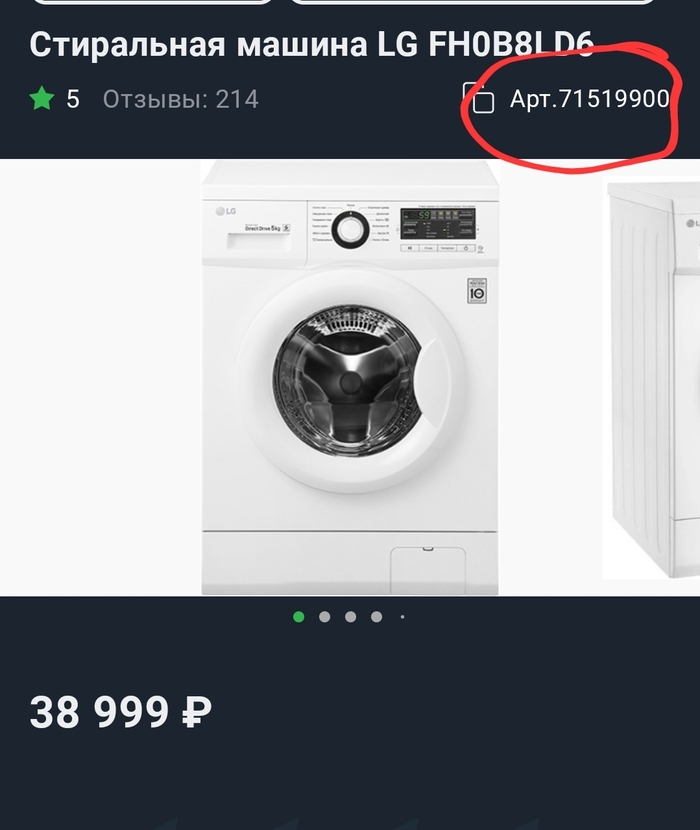Tap the 10-year warranty badge on the washer
This screenshot has height=830, width=700.
click(x=477, y=289)
